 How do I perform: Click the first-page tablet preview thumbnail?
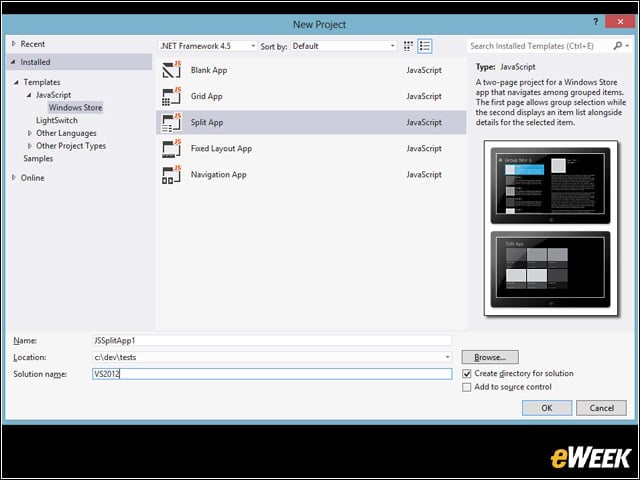(550, 186)
